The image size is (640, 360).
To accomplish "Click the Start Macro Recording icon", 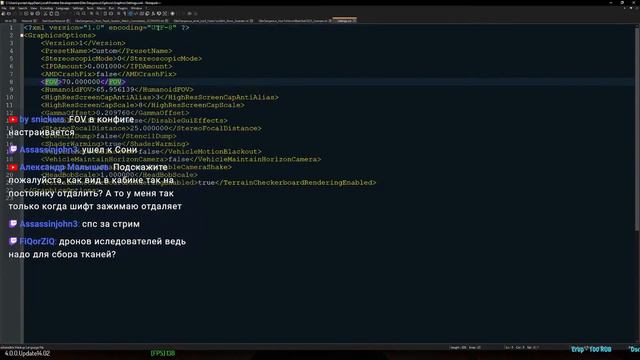I will point(173,13).
